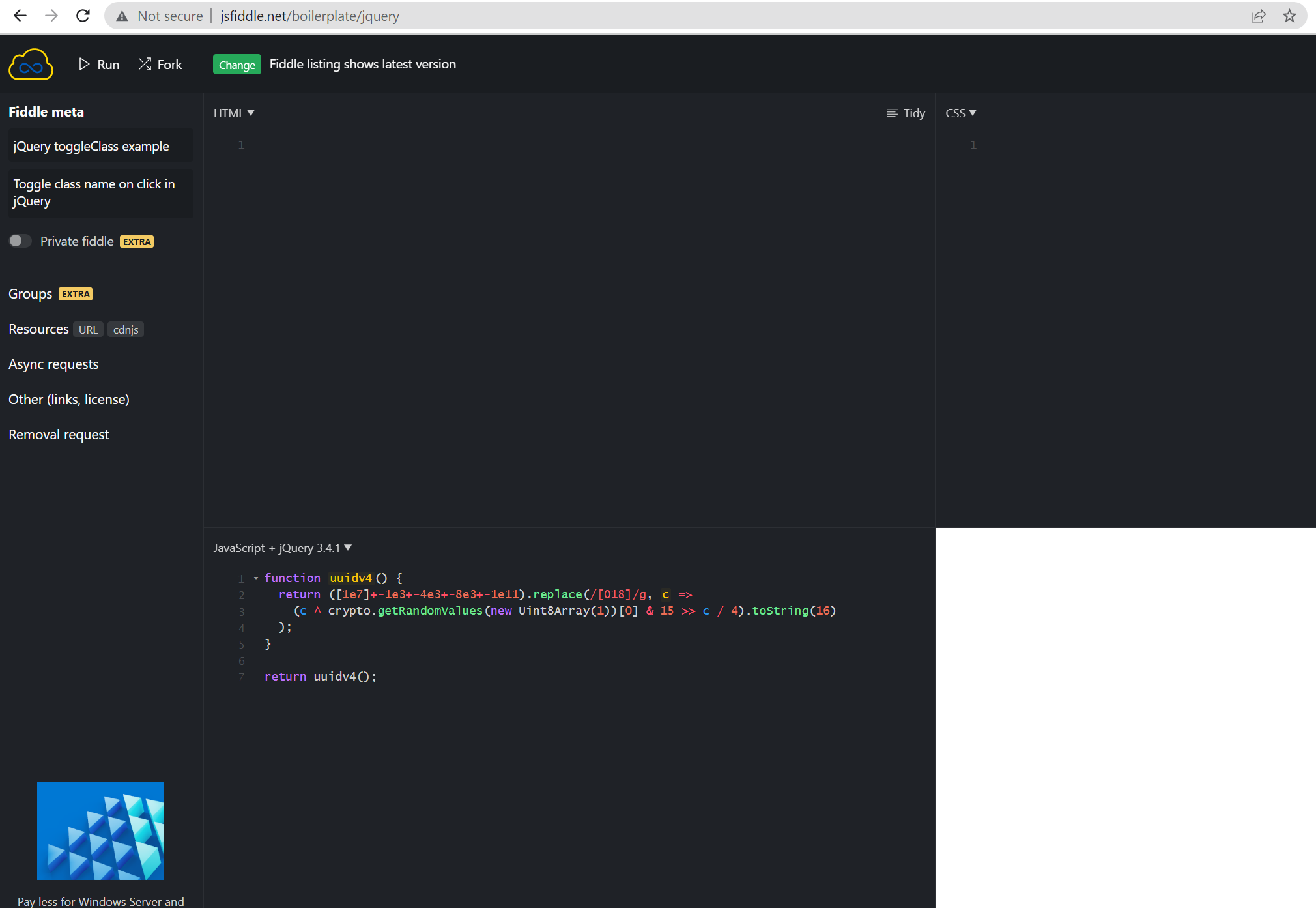Click the JSFiddle cloud logo
The width and height of the screenshot is (1316, 908).
click(x=31, y=64)
